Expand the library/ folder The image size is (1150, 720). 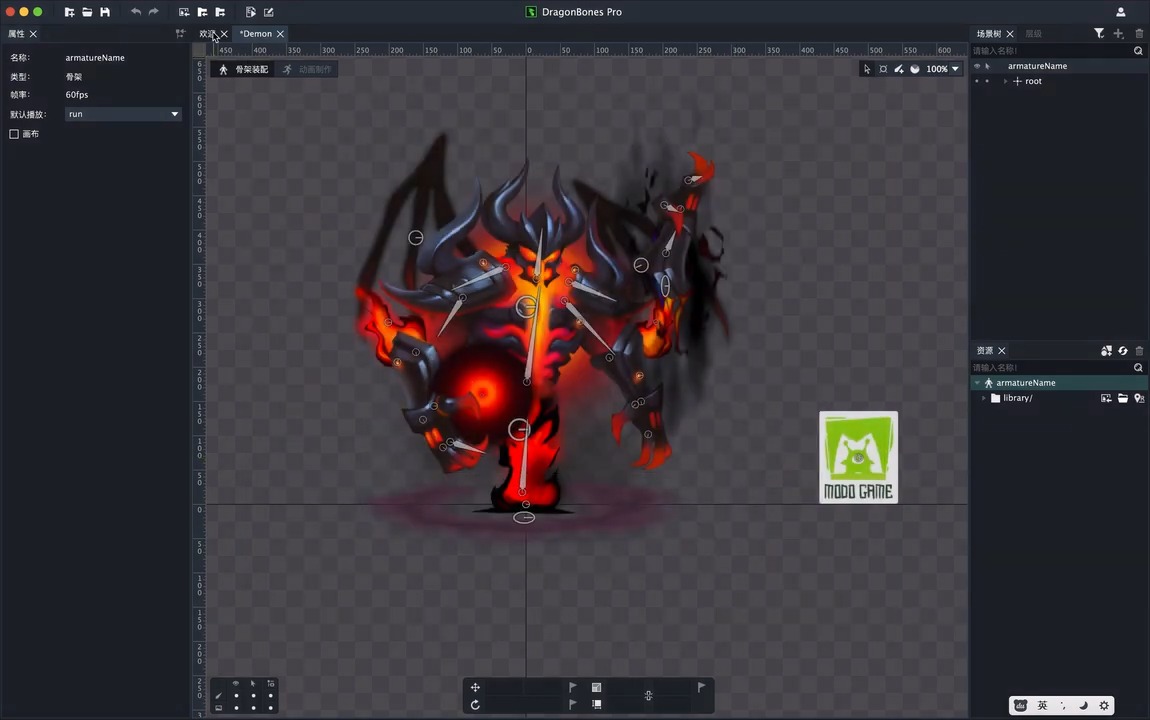[x=984, y=398]
